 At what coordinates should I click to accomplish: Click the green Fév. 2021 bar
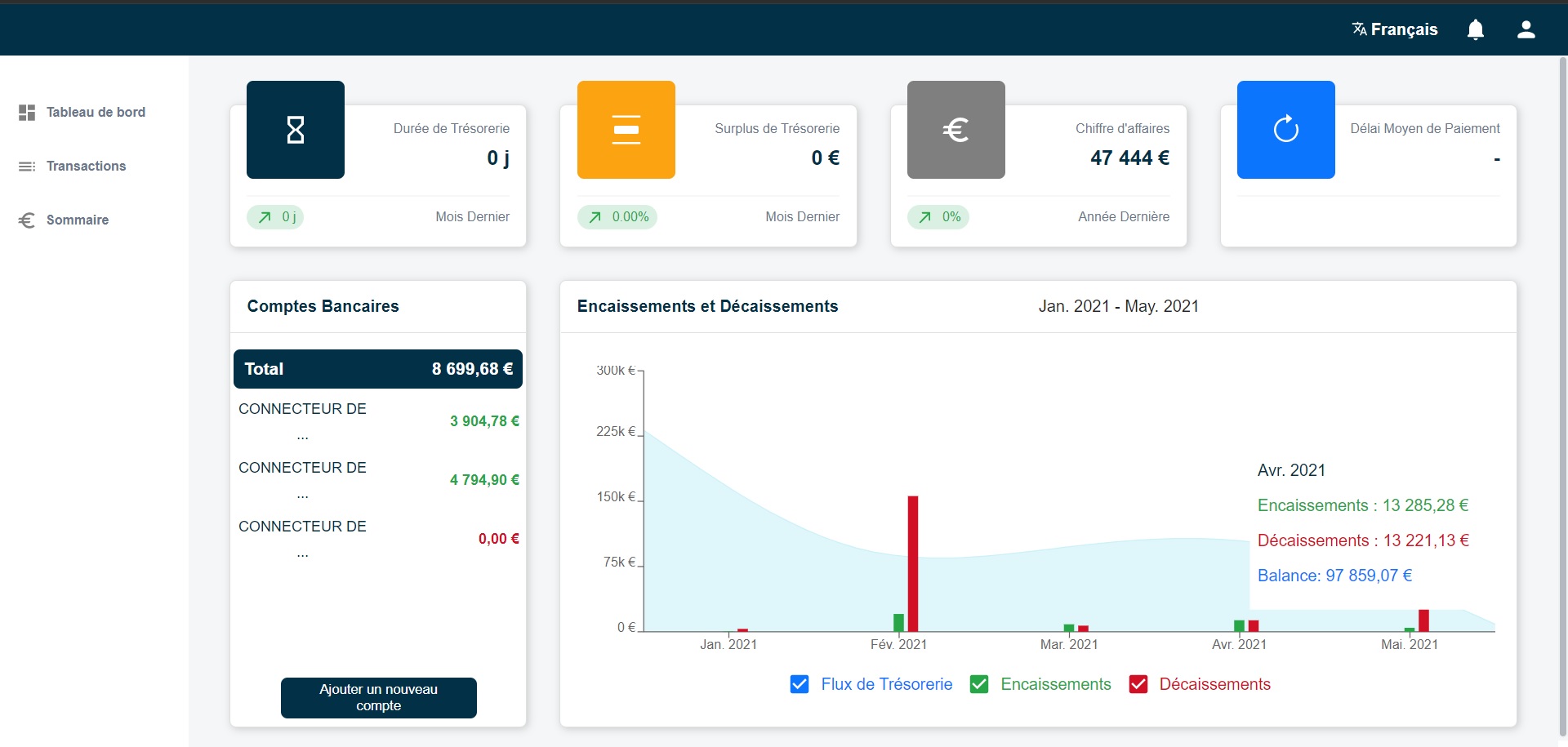898,623
